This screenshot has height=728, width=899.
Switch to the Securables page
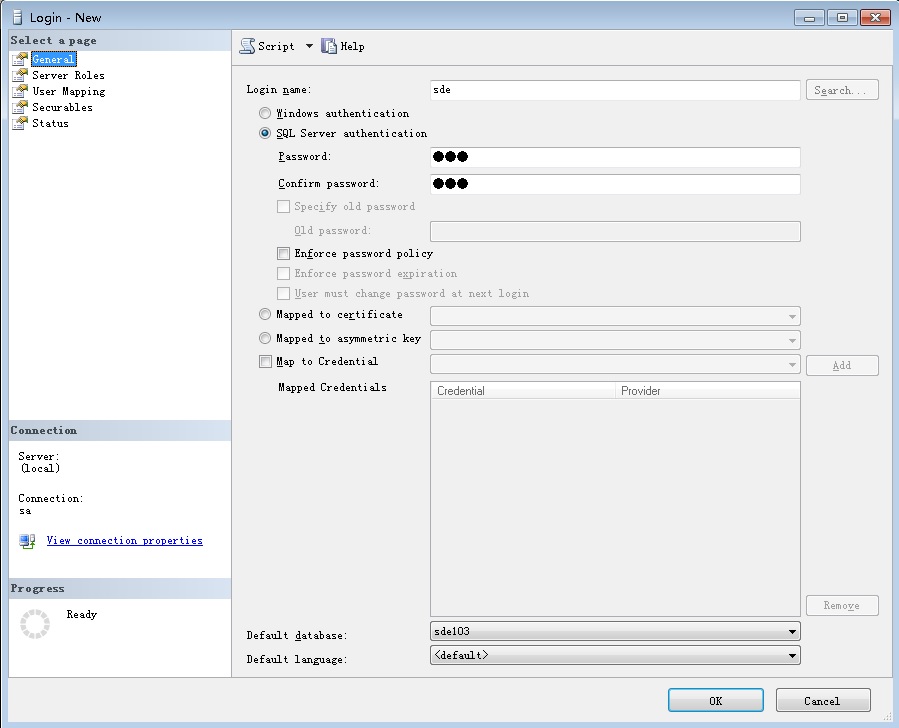point(62,107)
